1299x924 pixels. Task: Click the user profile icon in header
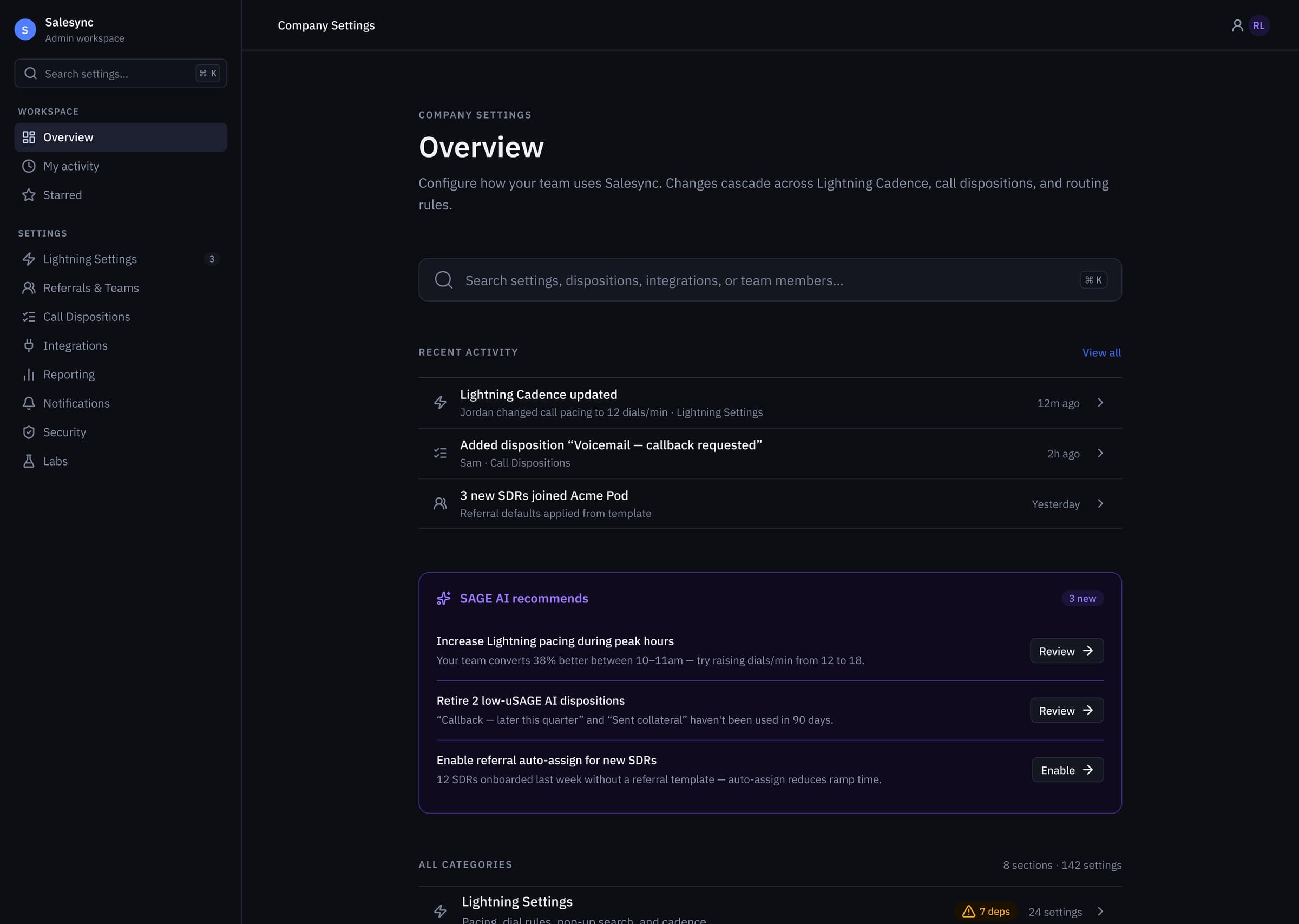1237,25
